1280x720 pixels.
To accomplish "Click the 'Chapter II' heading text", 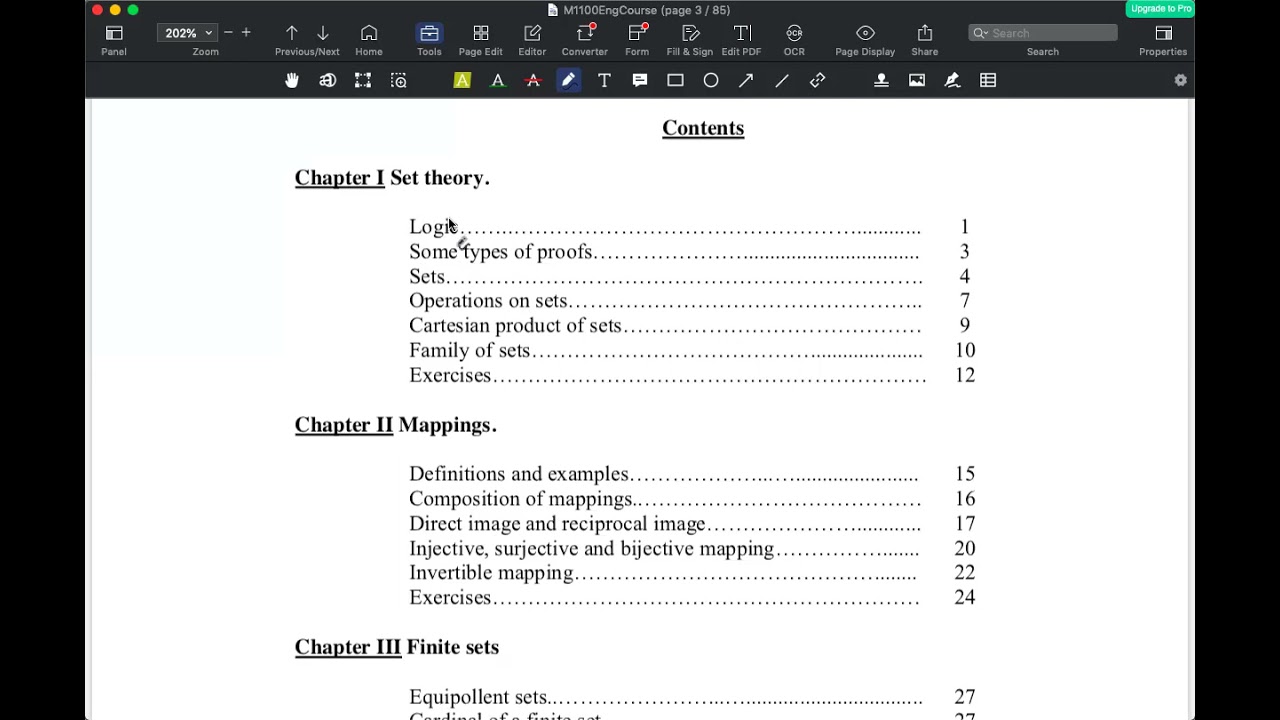I will click(344, 425).
